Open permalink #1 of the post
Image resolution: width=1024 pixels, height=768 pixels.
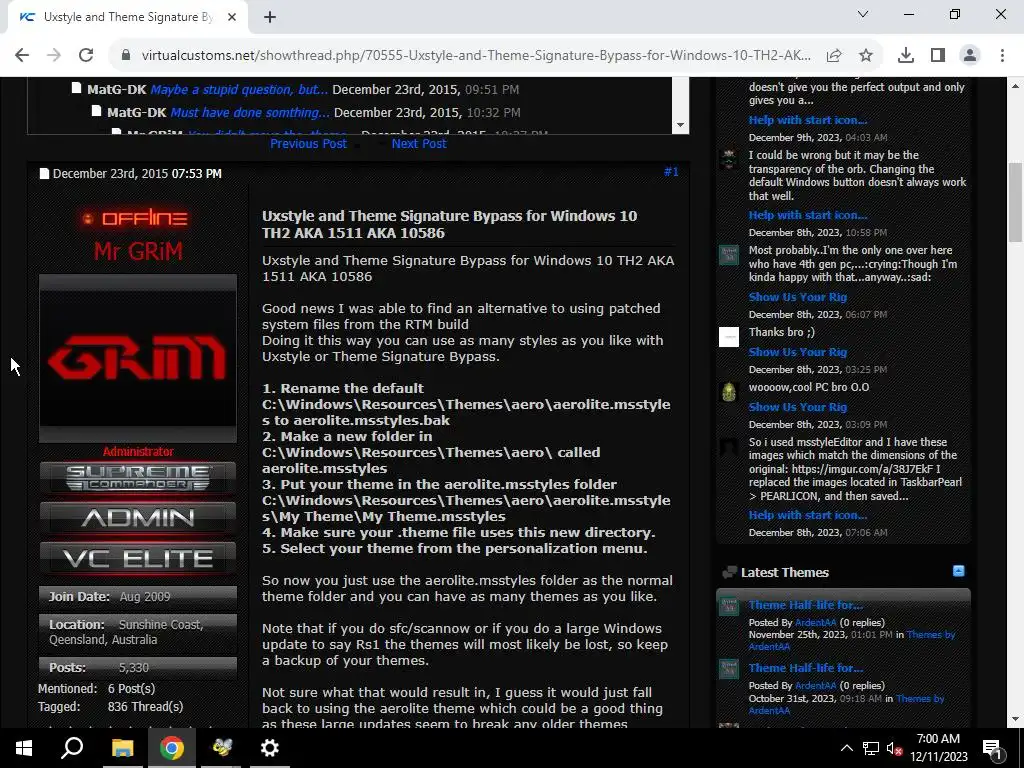[x=671, y=172]
